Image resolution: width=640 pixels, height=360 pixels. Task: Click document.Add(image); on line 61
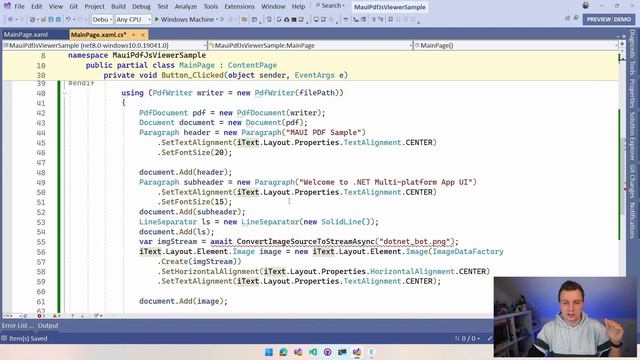[x=183, y=301]
